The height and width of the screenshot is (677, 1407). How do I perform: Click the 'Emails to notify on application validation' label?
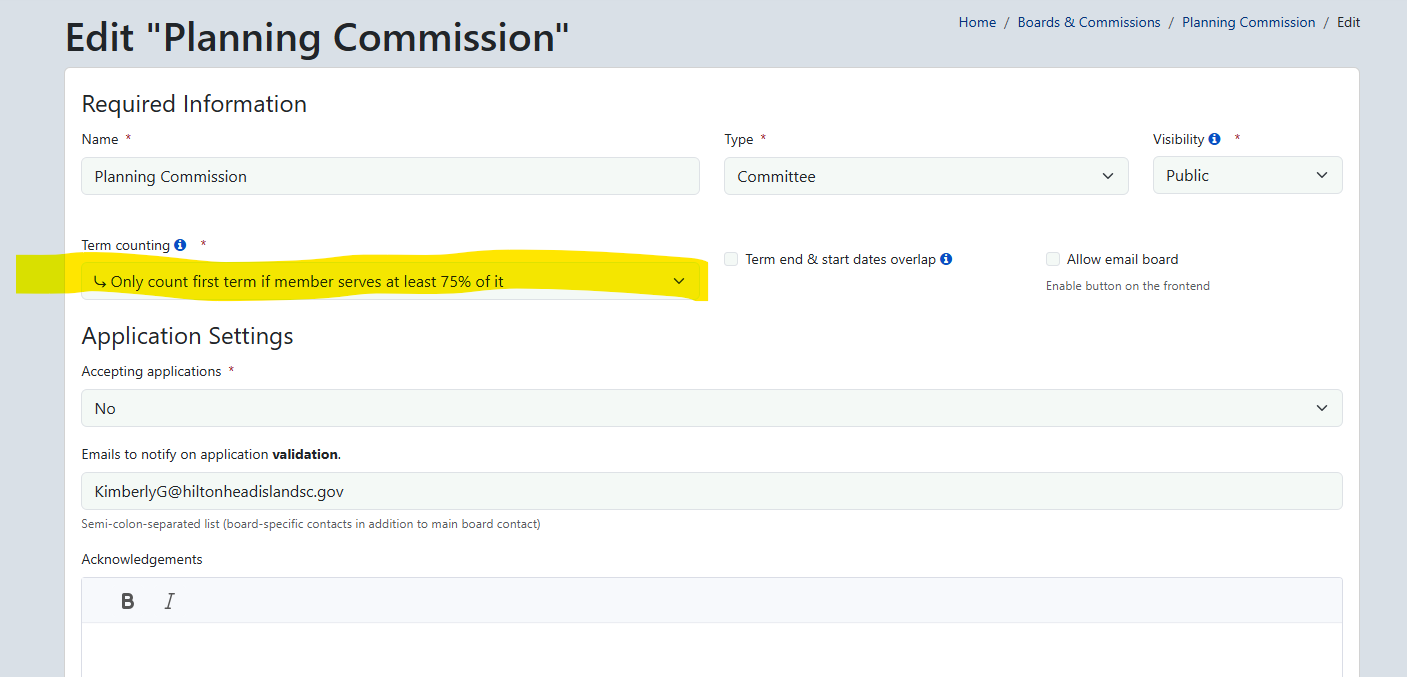(211, 454)
